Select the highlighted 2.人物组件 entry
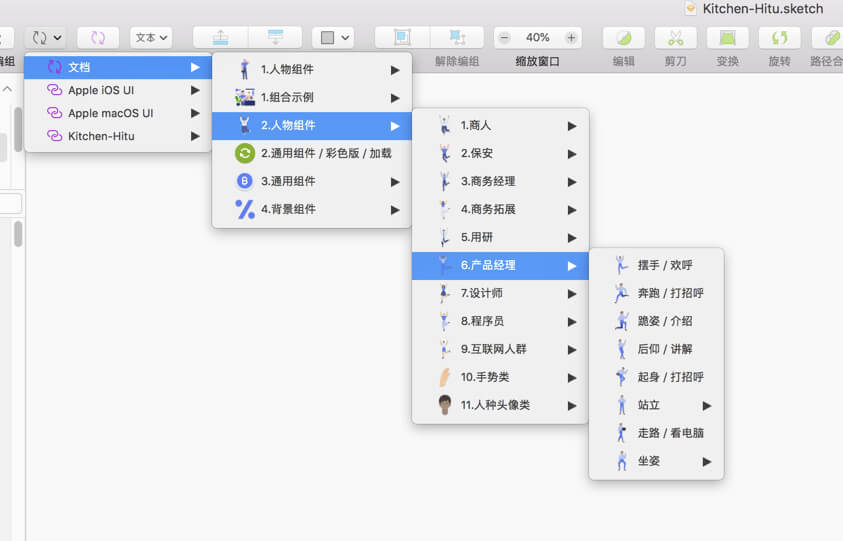Image resolution: width=843 pixels, height=541 pixels. click(x=312, y=125)
